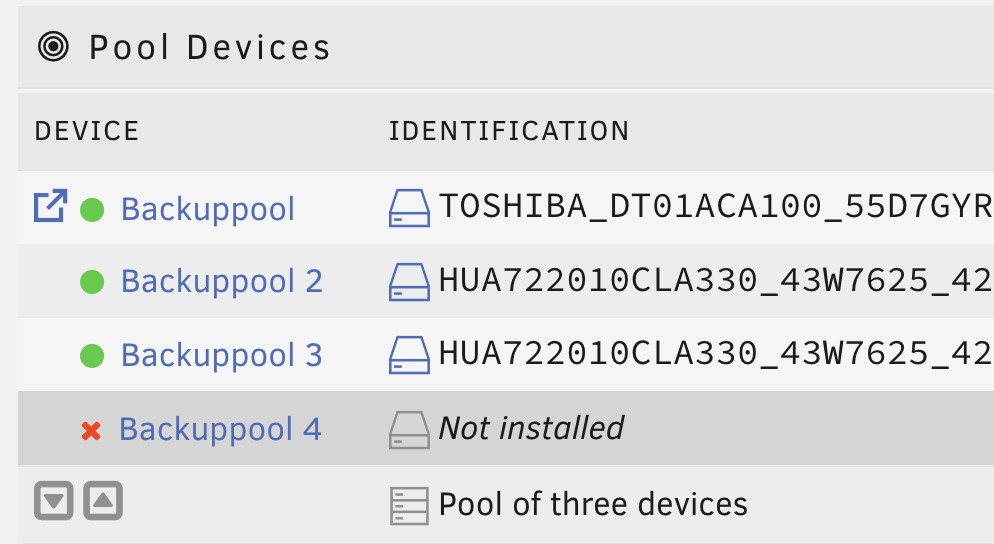This screenshot has width=994, height=544.
Task: Open the Backuppool 4 device link
Action: tap(221, 429)
